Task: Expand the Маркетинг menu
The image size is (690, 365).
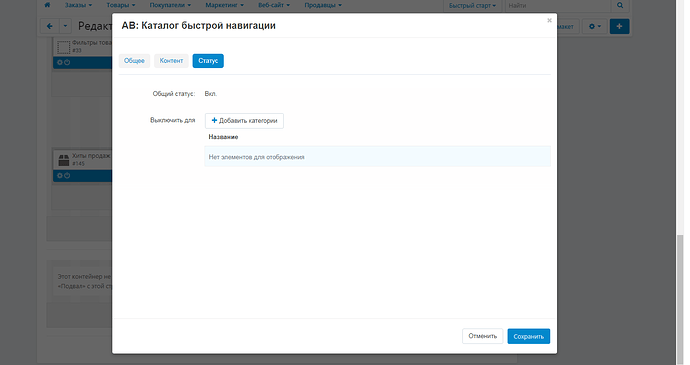Action: [224, 5]
